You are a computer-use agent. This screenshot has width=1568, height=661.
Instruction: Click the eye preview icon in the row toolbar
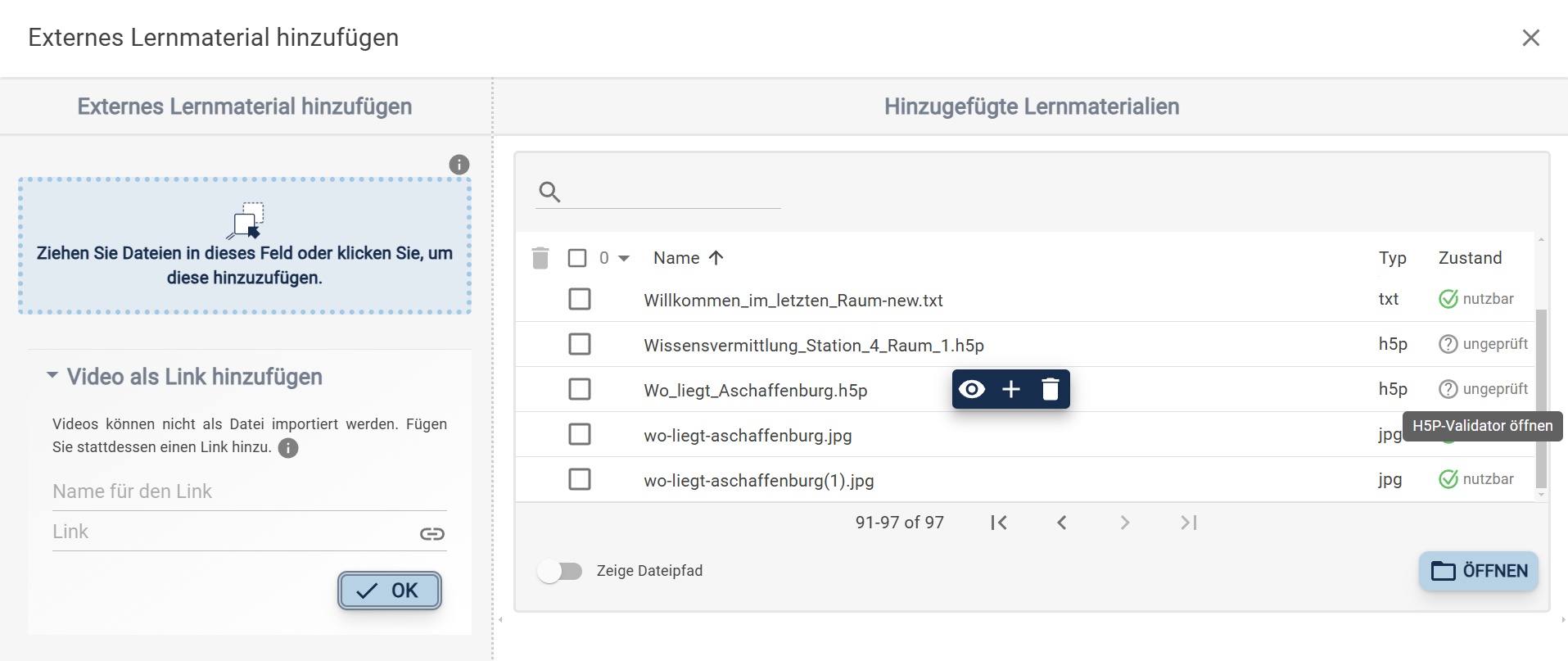972,389
